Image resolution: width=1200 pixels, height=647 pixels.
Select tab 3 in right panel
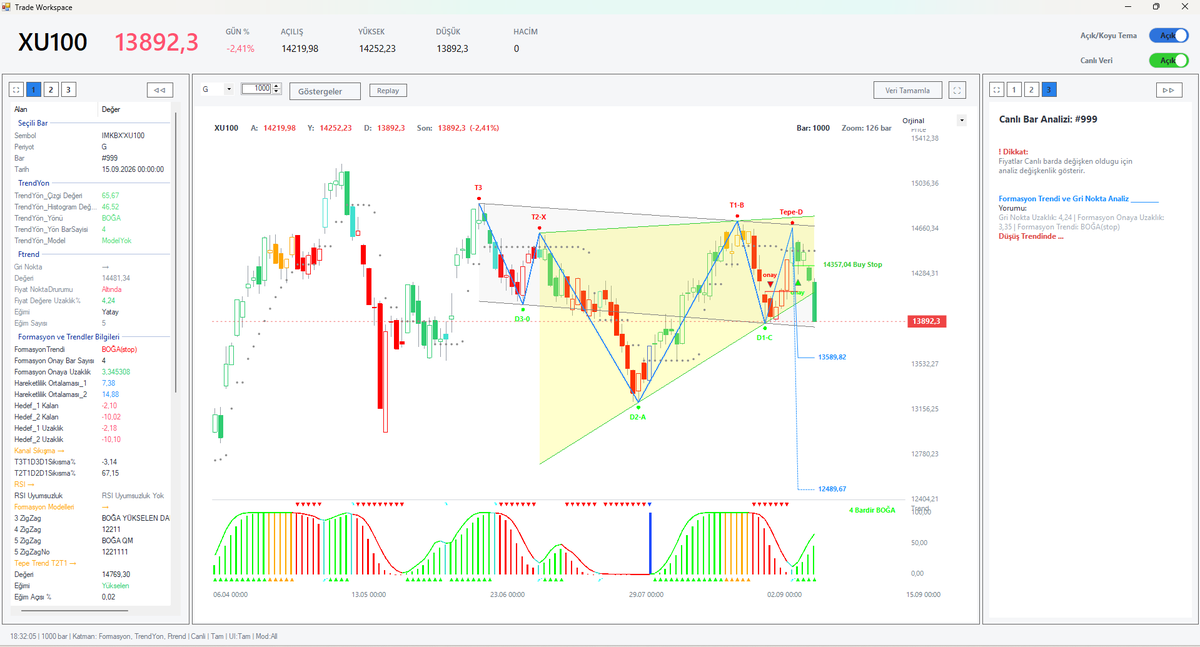[1049, 90]
